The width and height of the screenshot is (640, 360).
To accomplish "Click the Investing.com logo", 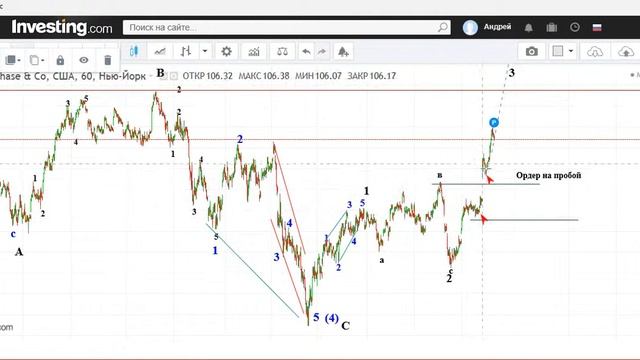I will [x=62, y=28].
